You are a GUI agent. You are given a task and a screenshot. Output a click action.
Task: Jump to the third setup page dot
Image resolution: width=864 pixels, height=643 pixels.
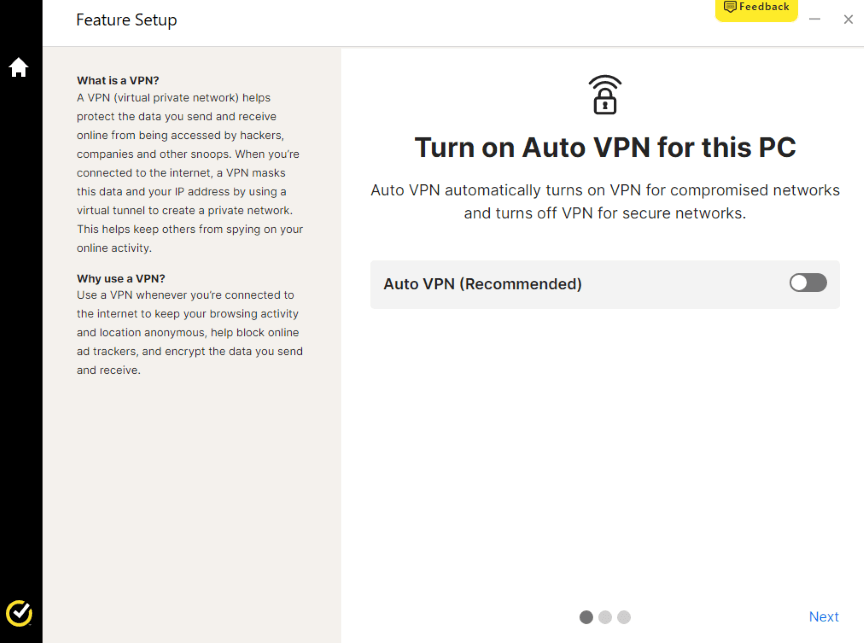[624, 617]
